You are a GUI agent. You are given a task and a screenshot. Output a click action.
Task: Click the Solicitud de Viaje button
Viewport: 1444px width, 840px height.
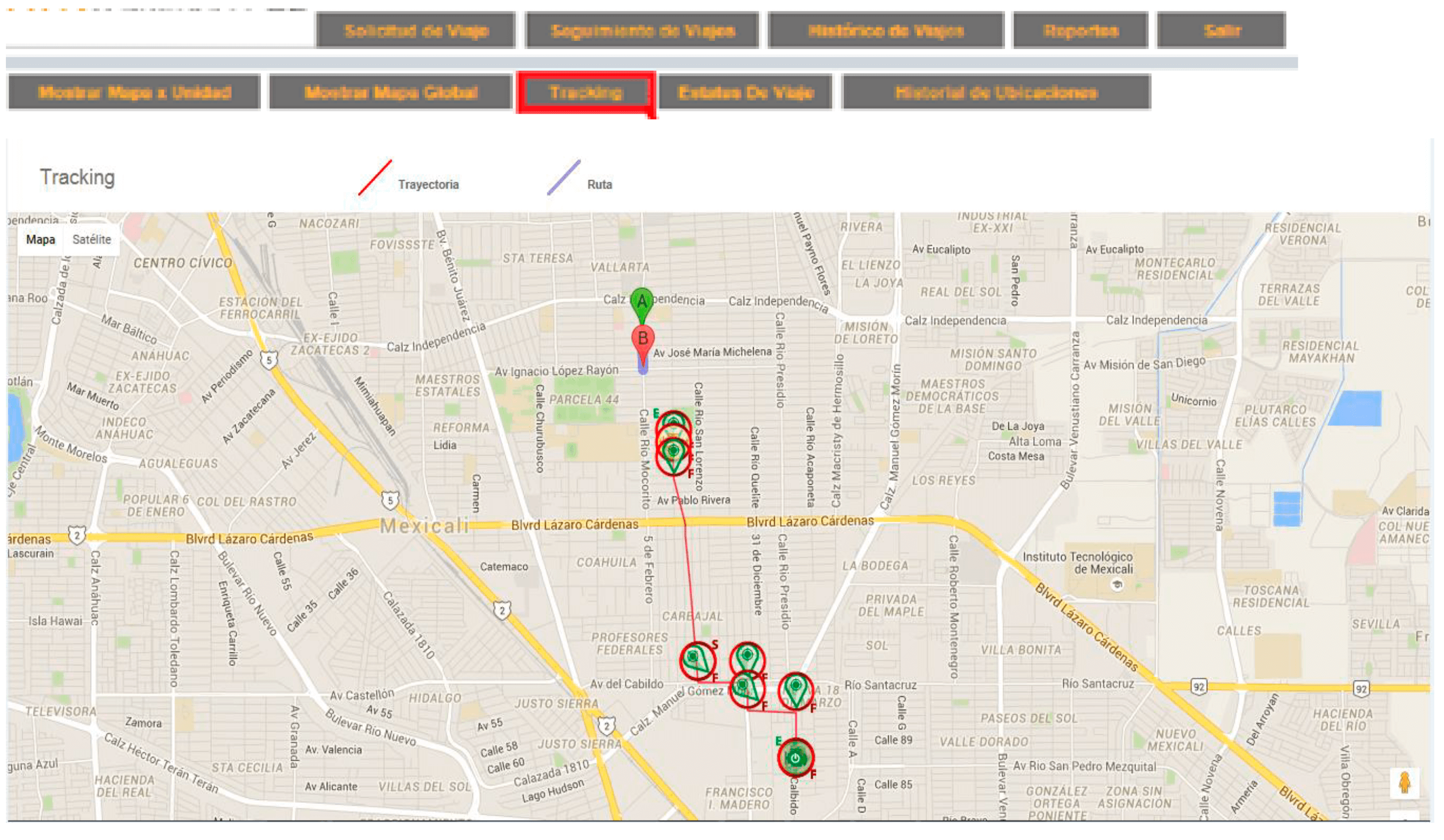tap(417, 30)
